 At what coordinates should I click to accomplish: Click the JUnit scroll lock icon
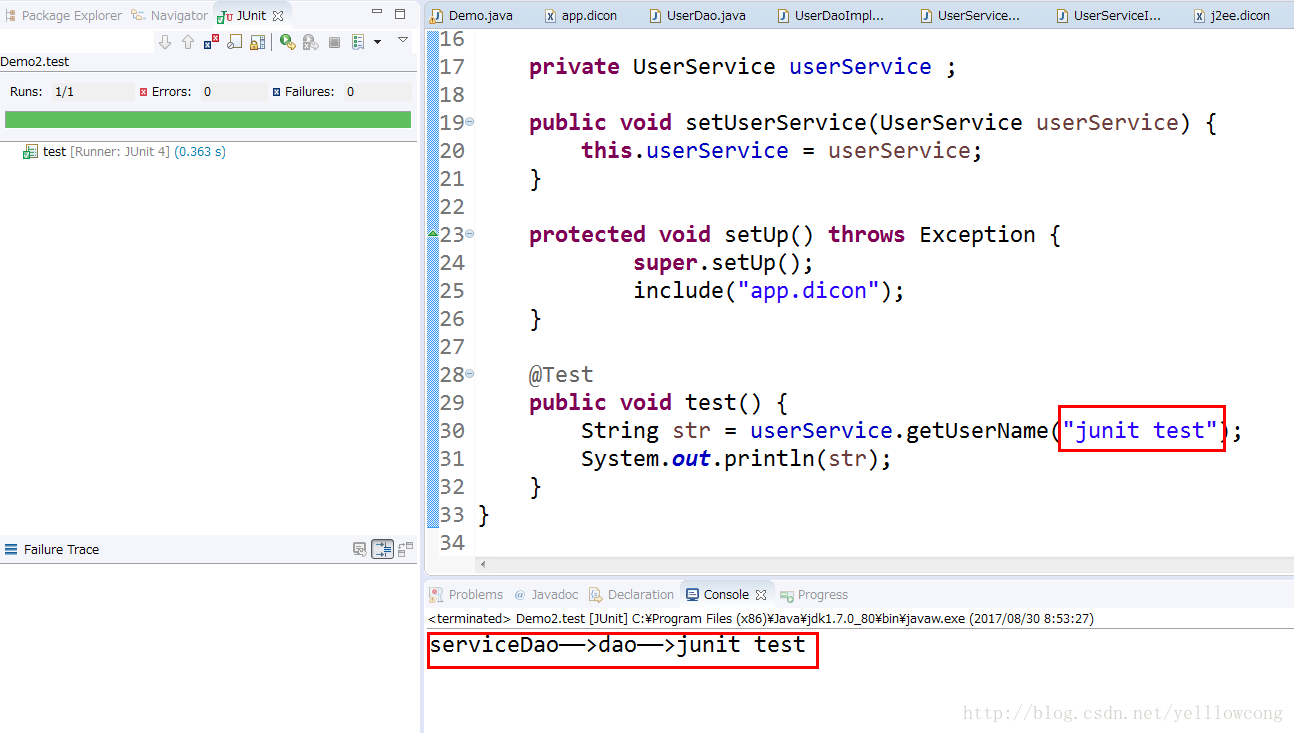tap(257, 42)
